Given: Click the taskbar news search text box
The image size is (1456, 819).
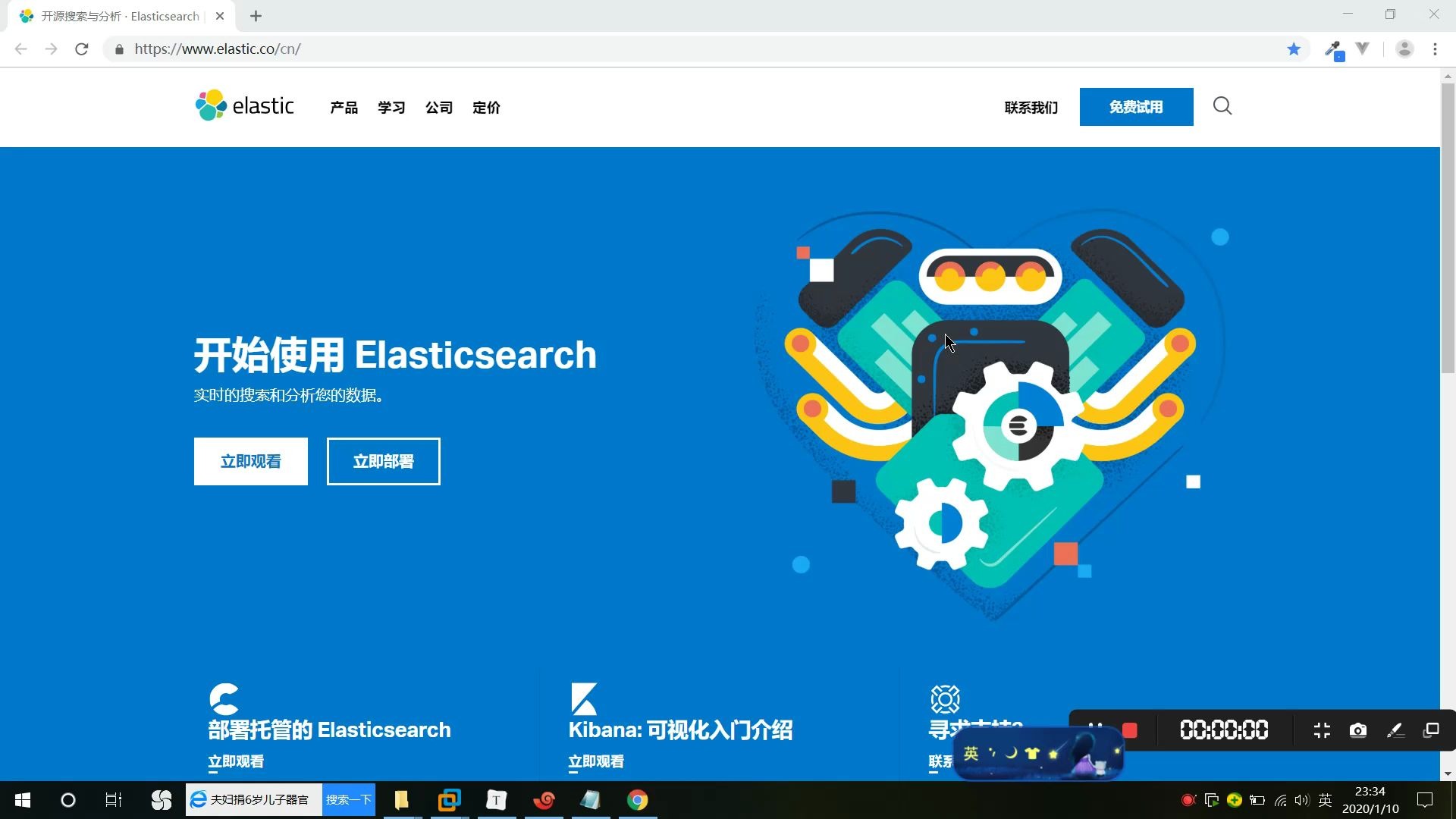Looking at the screenshot, I should pyautogui.click(x=254, y=800).
